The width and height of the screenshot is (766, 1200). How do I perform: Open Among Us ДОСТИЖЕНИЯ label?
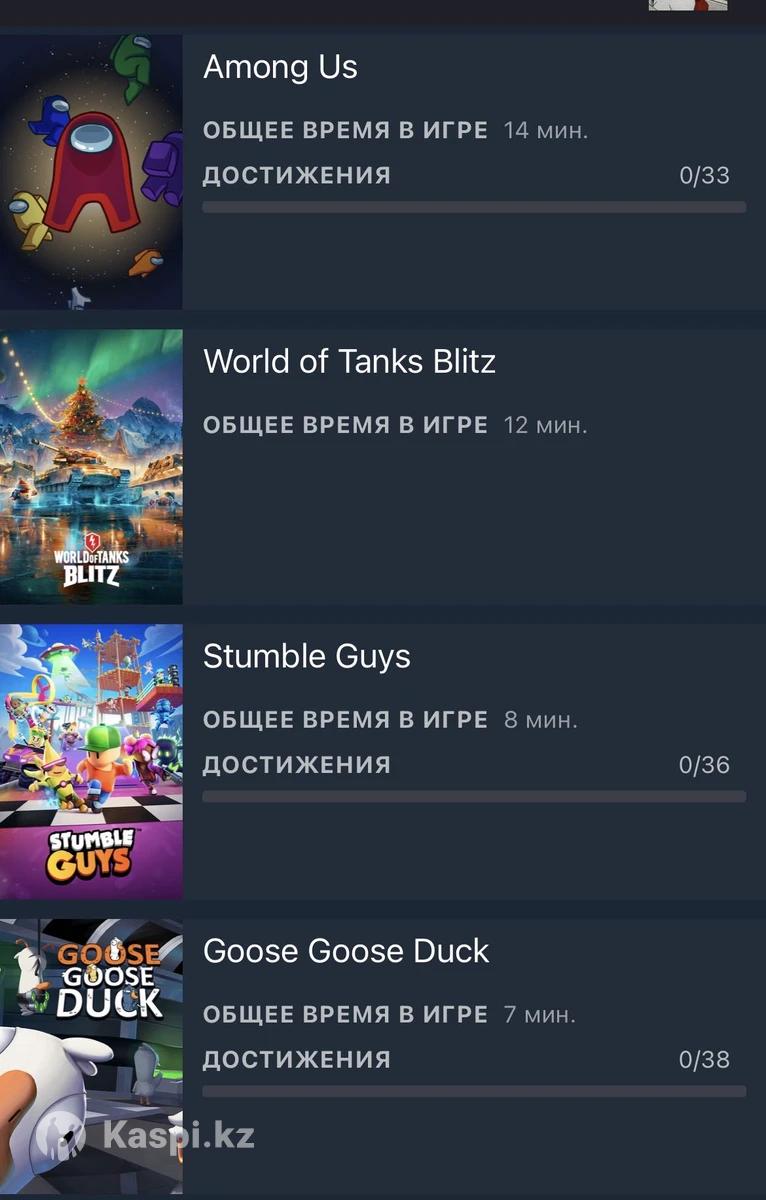tap(297, 176)
